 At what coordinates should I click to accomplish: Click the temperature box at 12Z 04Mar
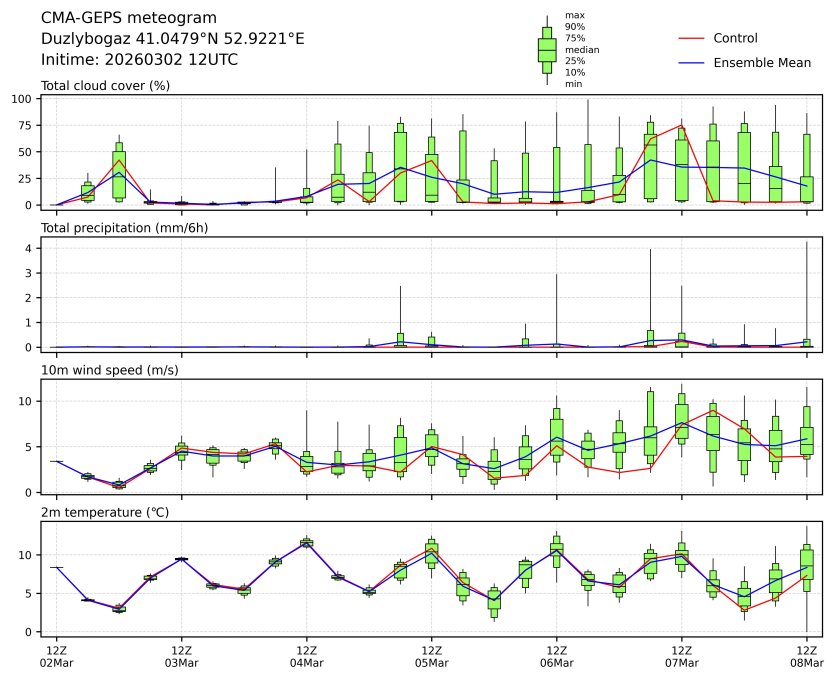tap(307, 543)
